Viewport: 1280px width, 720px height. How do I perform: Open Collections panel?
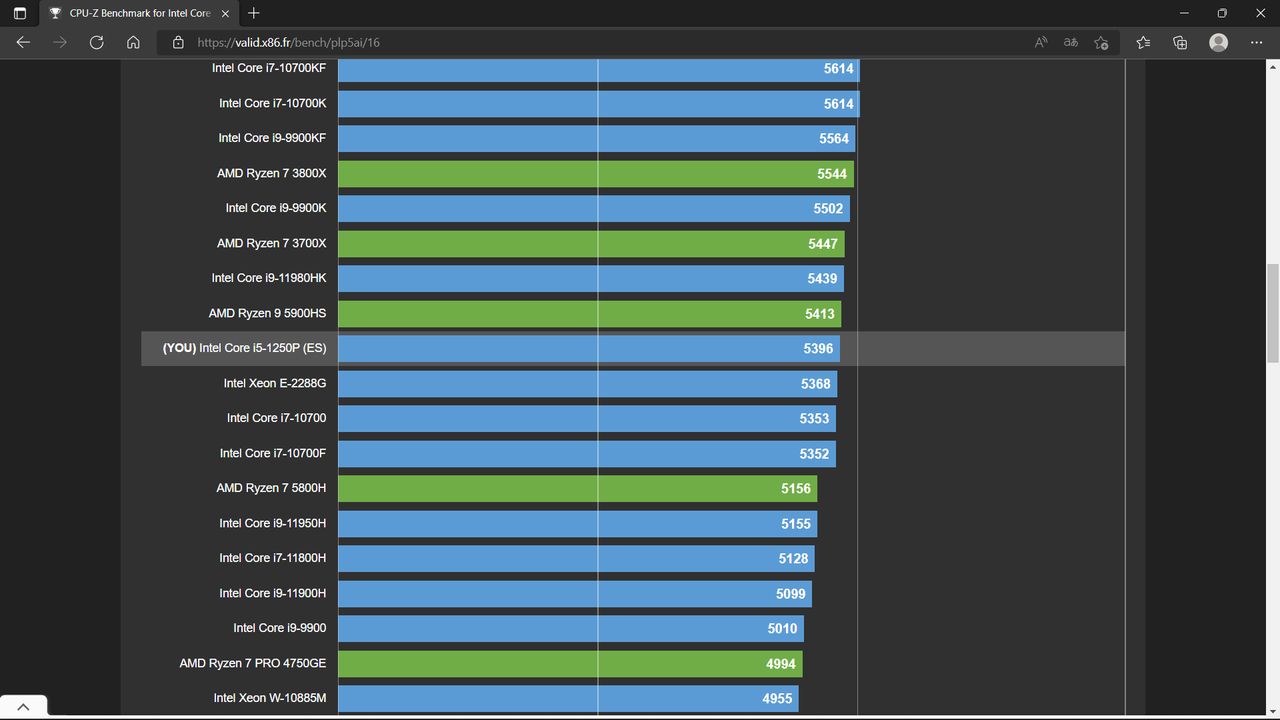point(1180,42)
